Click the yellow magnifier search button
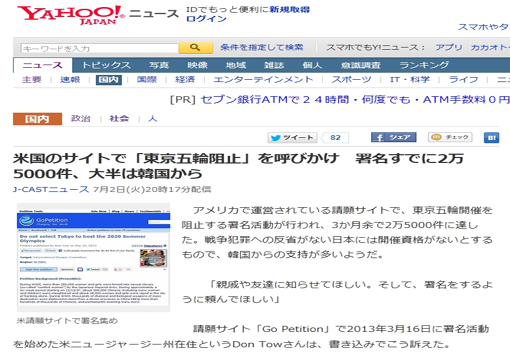Image resolution: width=510 pixels, height=362 pixels. point(196,48)
